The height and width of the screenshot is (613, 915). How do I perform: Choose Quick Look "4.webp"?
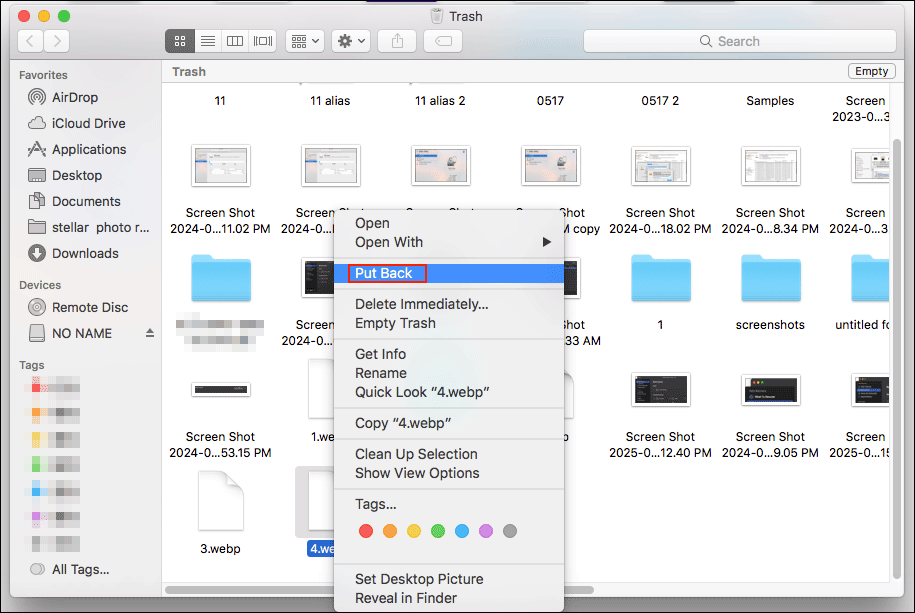click(449, 392)
